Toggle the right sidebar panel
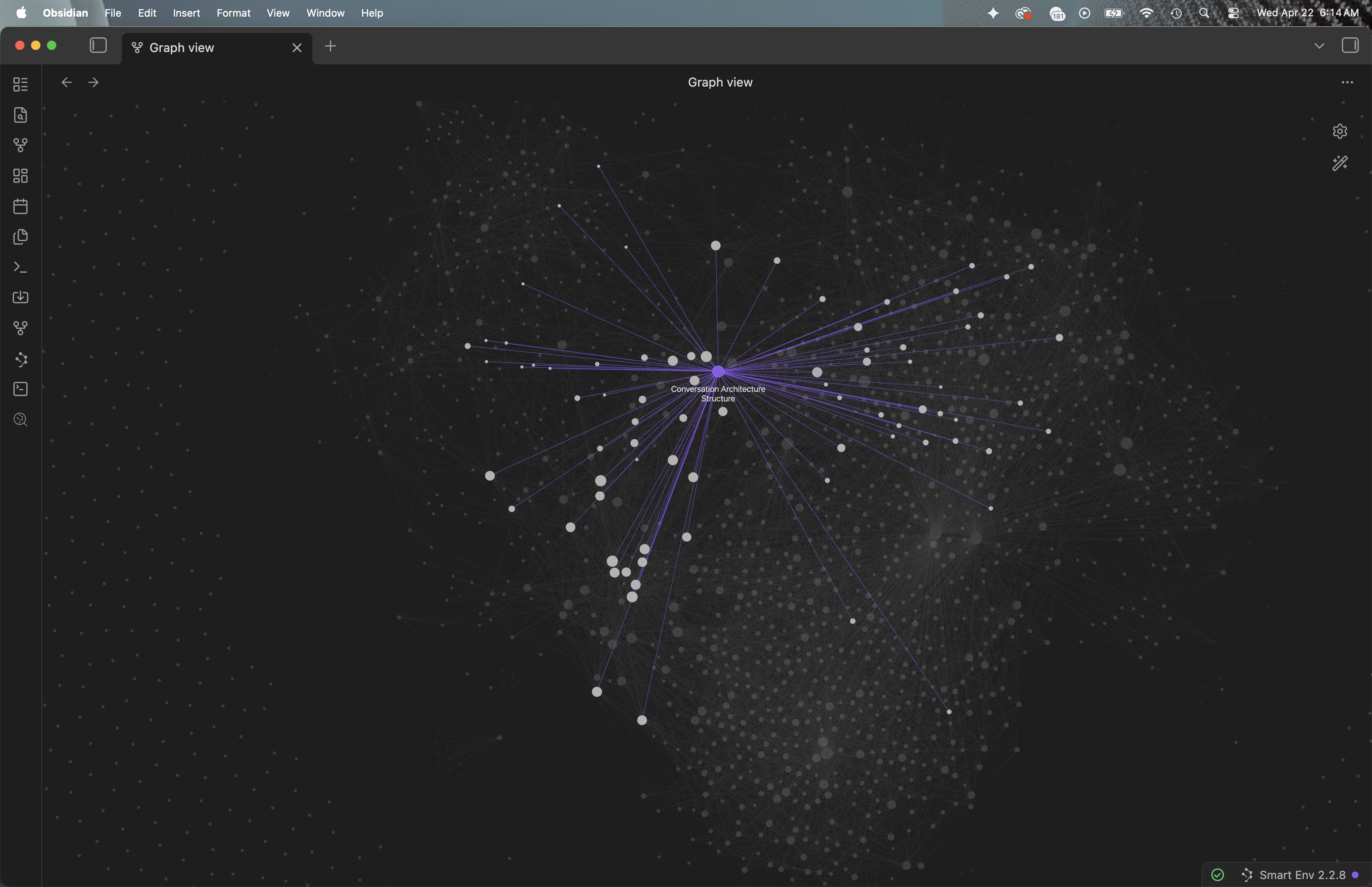 tap(1349, 46)
